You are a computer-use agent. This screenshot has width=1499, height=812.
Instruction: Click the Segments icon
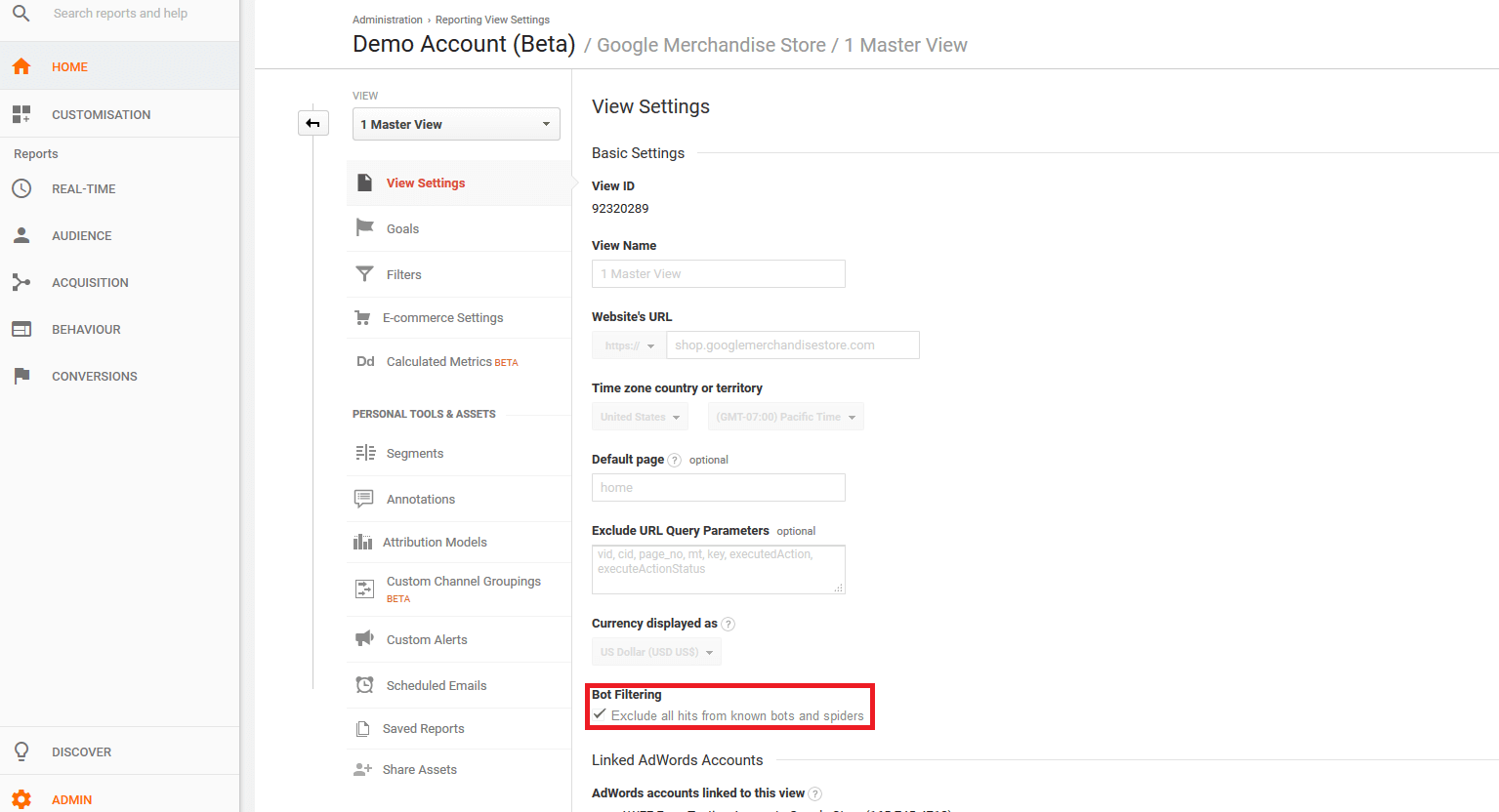365,453
